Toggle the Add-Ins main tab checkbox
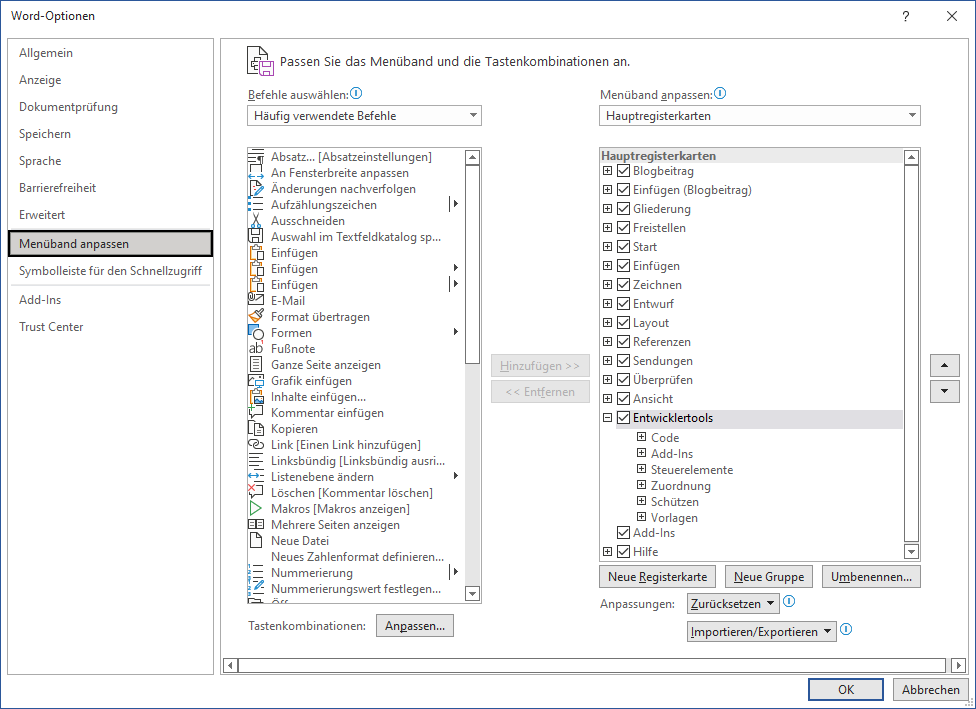Viewport: 976px width, 709px height. click(624, 532)
